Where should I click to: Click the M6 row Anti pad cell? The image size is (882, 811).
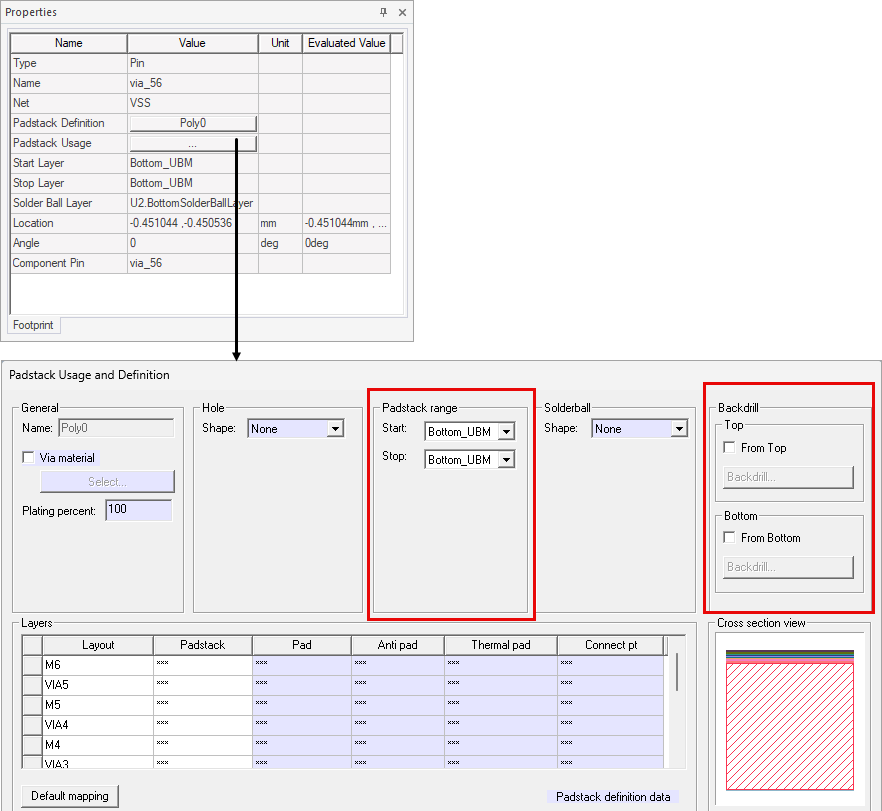[398, 665]
